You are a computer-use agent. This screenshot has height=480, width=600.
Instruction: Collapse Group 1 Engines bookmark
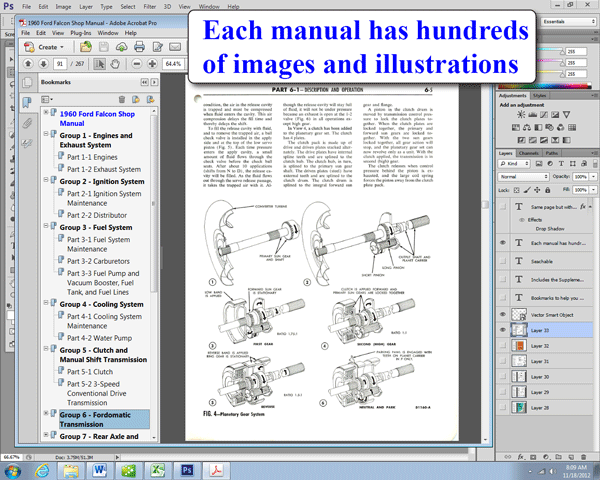(46, 134)
